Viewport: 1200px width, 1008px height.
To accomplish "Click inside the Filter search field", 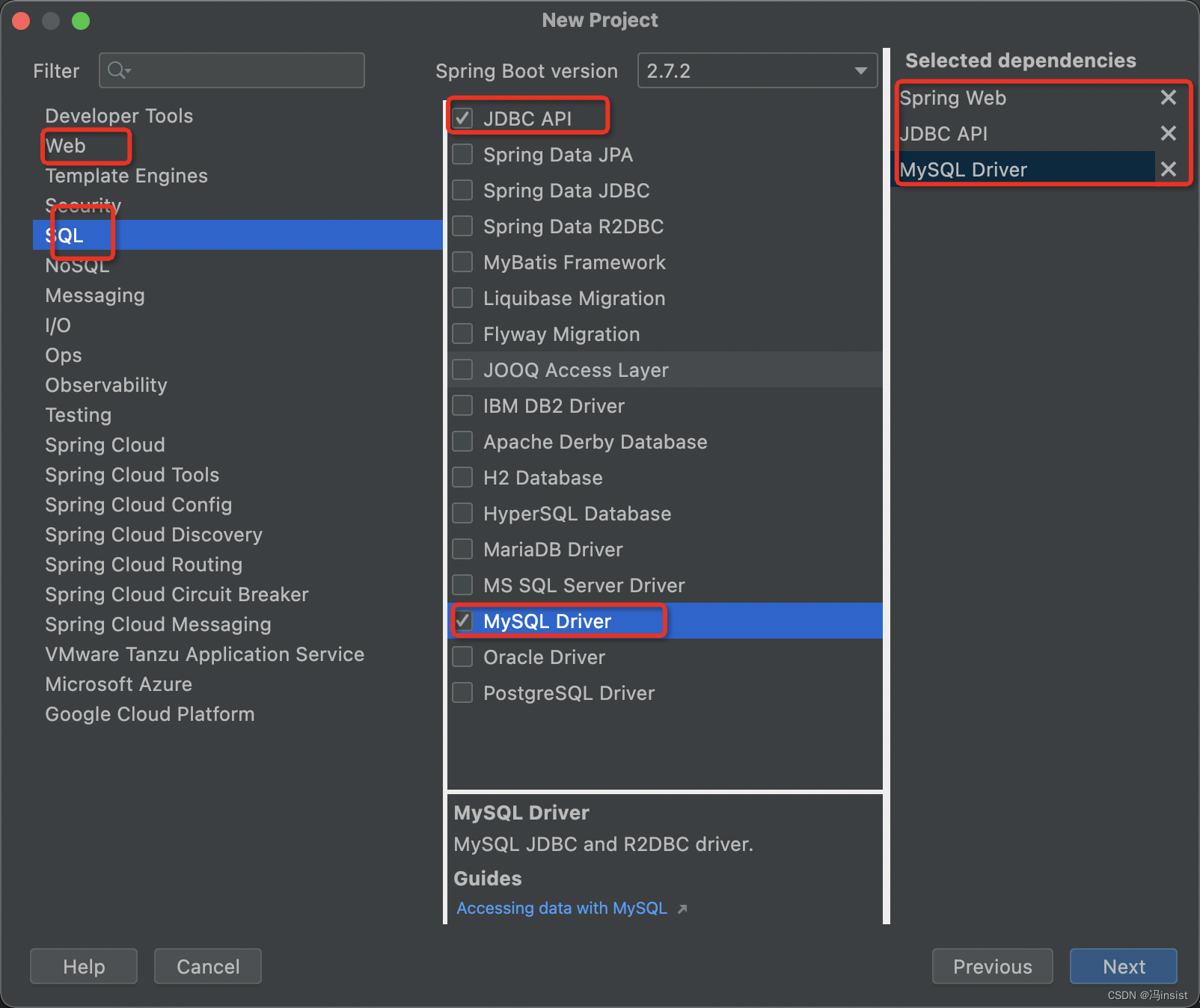I will point(232,70).
